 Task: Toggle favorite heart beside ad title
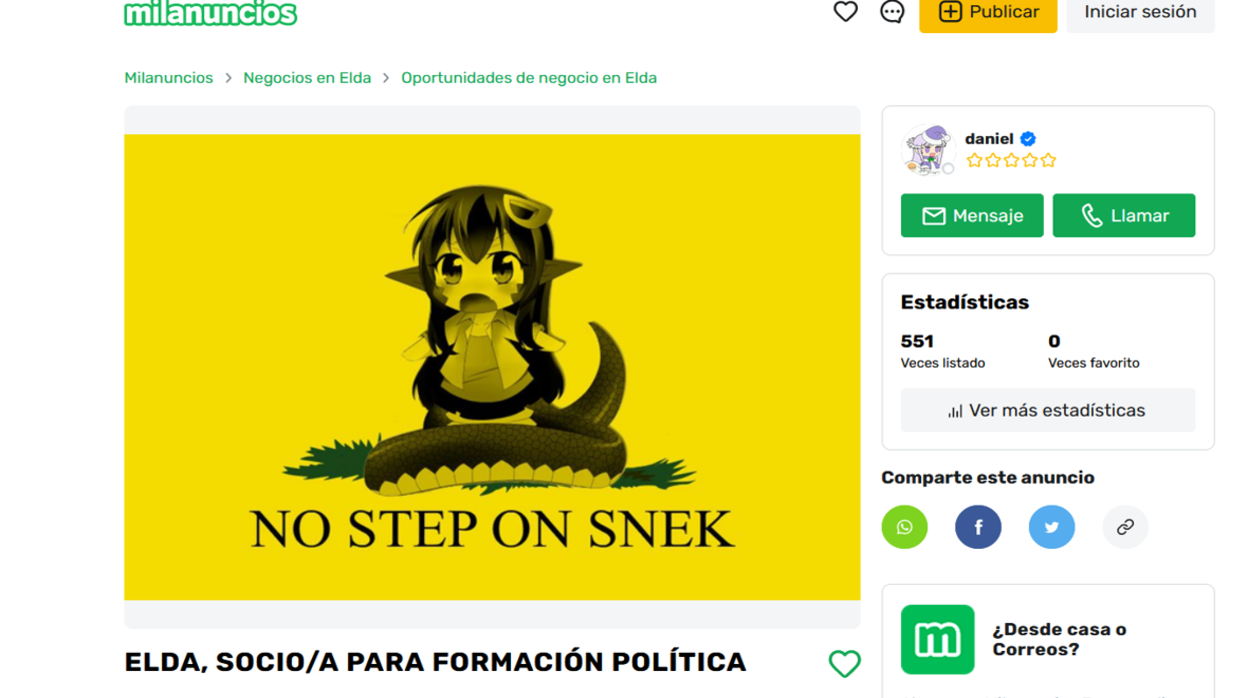[844, 664]
